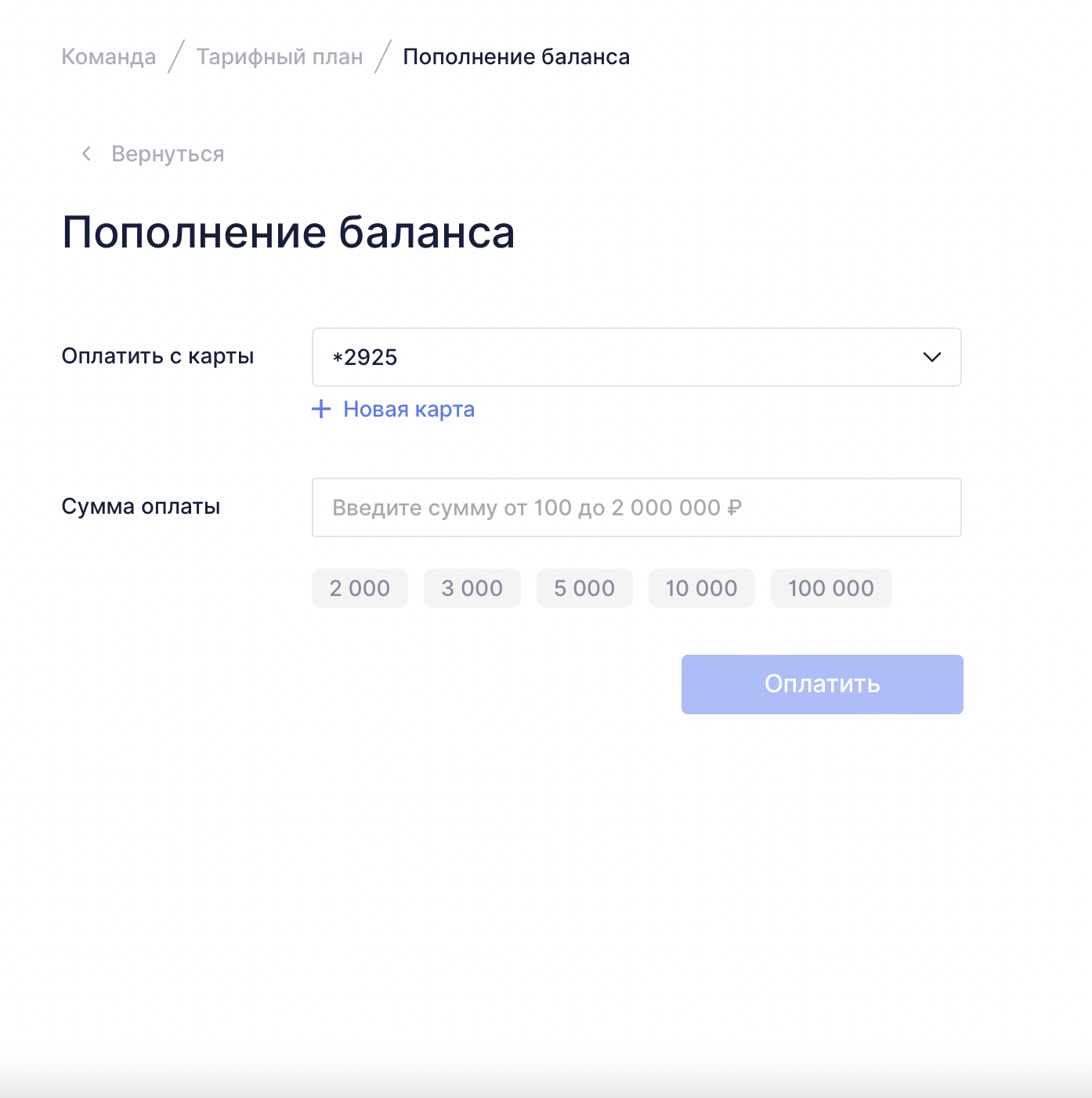Select the 10 000 amount chip
Screen dimensions: 1092x1098
point(701,588)
